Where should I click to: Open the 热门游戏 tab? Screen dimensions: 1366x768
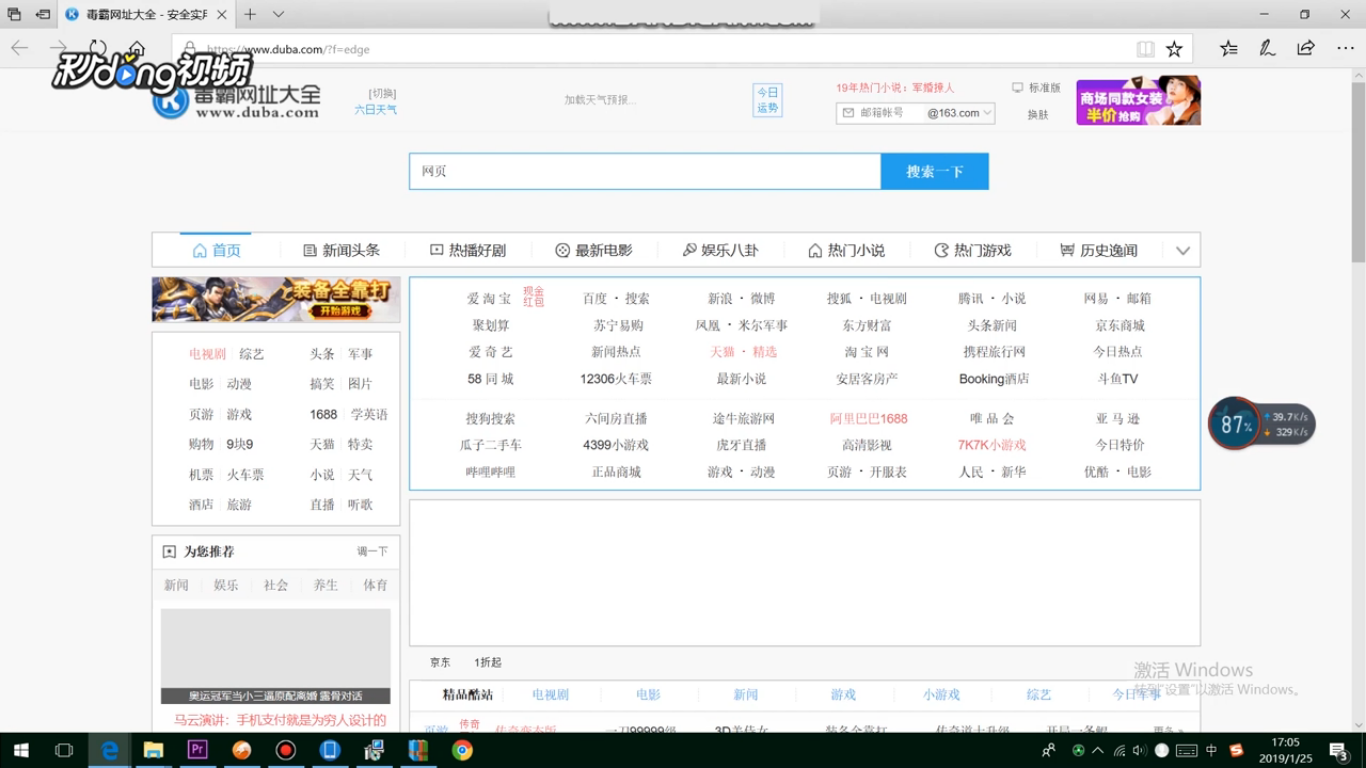tap(973, 250)
